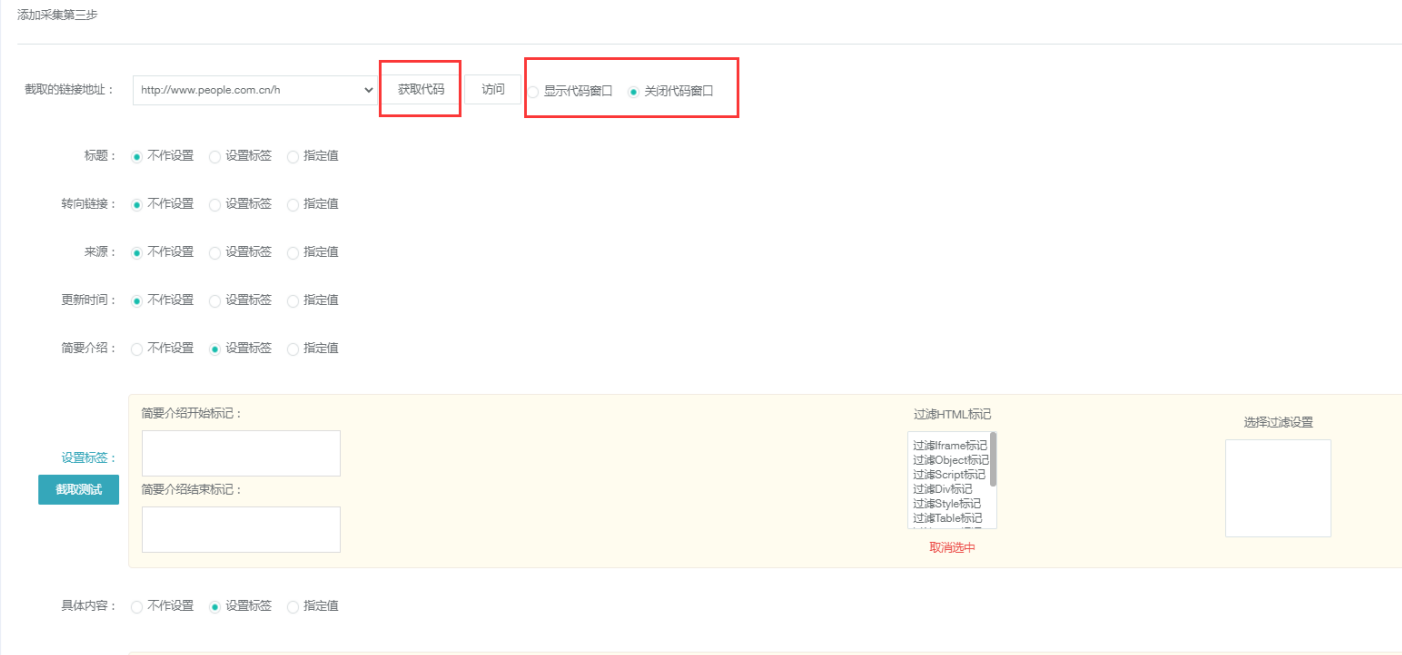The image size is (1402, 655).
Task: Select 过滤Iframe标记 in the filter list
Action: click(x=949, y=445)
